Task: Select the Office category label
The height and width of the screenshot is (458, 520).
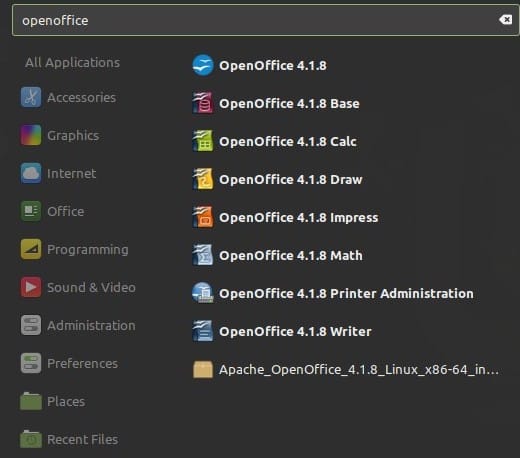Action: [x=66, y=211]
